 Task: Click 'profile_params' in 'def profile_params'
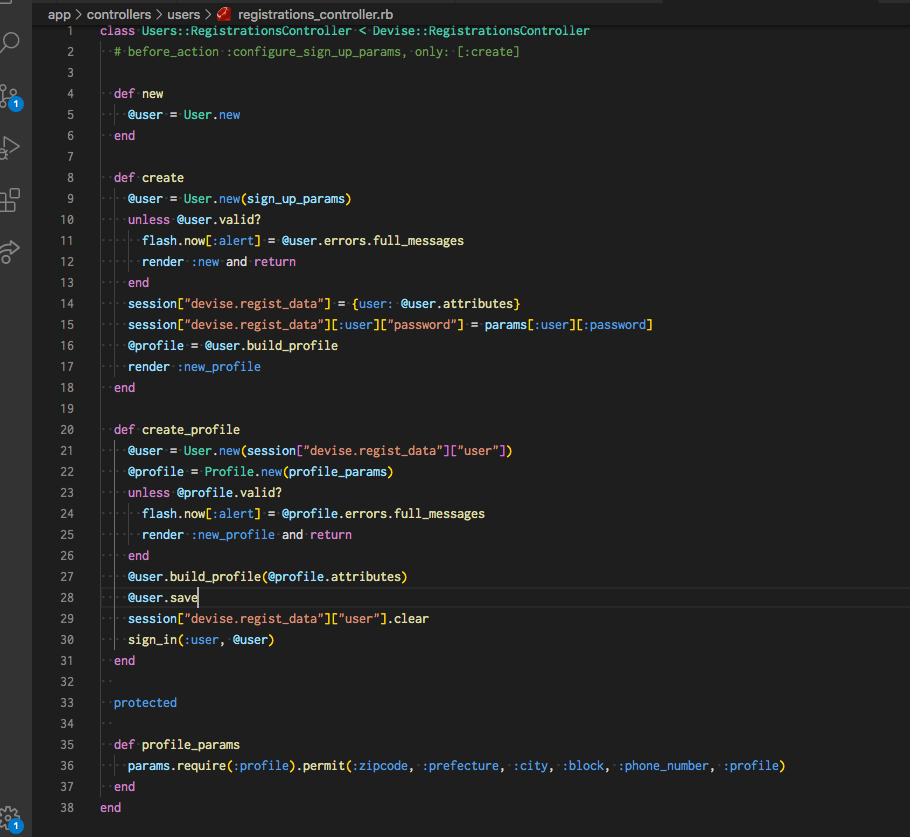click(191, 745)
